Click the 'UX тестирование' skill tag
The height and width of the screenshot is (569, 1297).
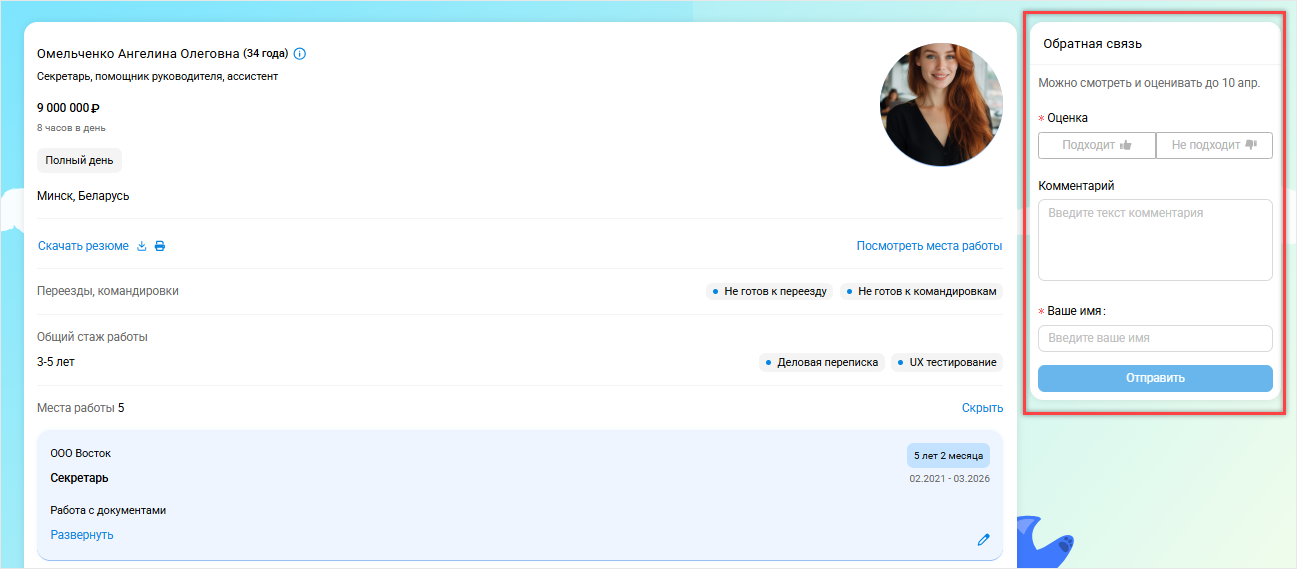[946, 362]
